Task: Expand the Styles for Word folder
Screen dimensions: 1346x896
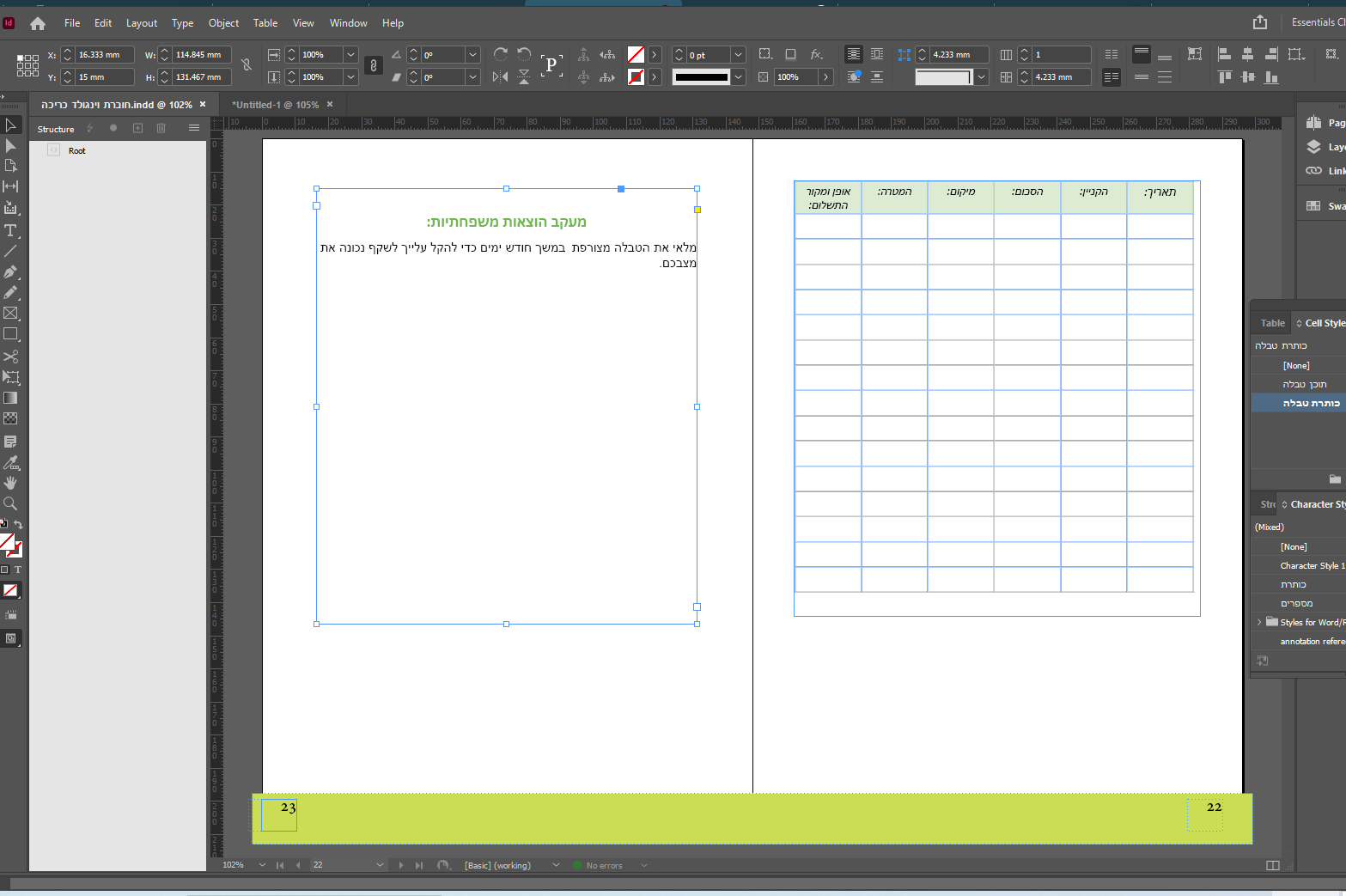Action: pos(1259,622)
